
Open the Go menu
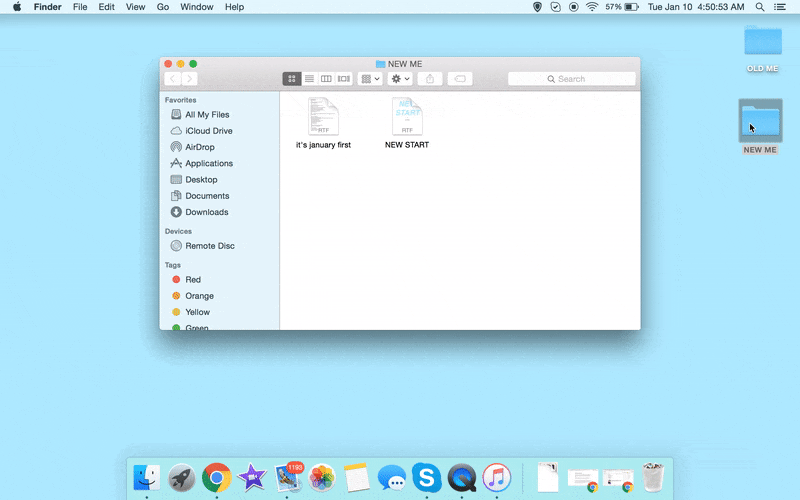[163, 7]
